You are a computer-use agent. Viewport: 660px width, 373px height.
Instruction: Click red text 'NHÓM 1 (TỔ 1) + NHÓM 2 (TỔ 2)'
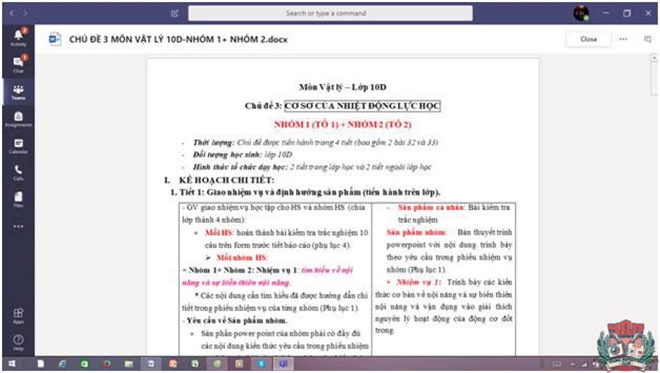[343, 124]
